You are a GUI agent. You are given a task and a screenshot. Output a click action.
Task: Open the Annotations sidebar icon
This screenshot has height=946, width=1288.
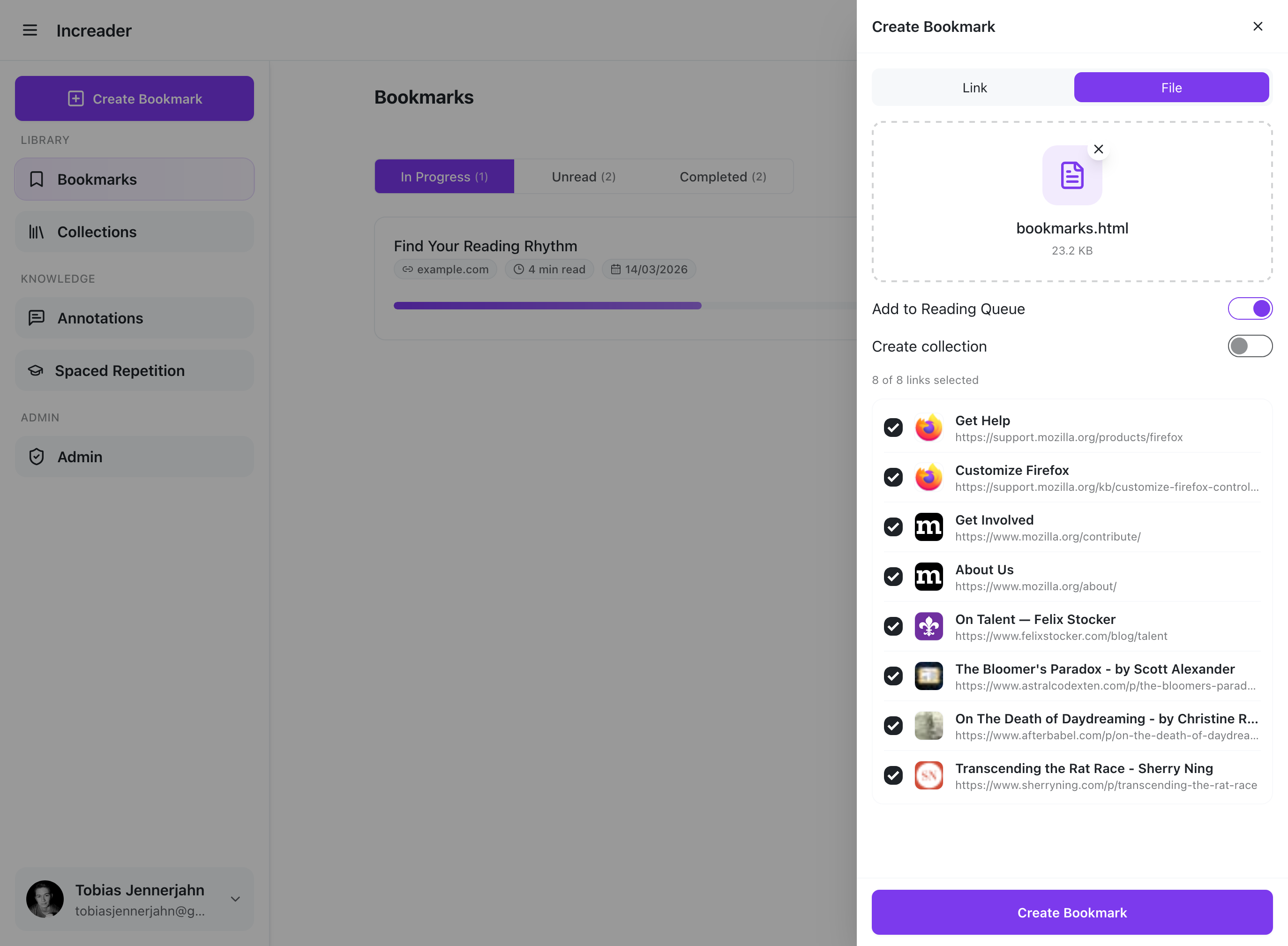(x=37, y=318)
